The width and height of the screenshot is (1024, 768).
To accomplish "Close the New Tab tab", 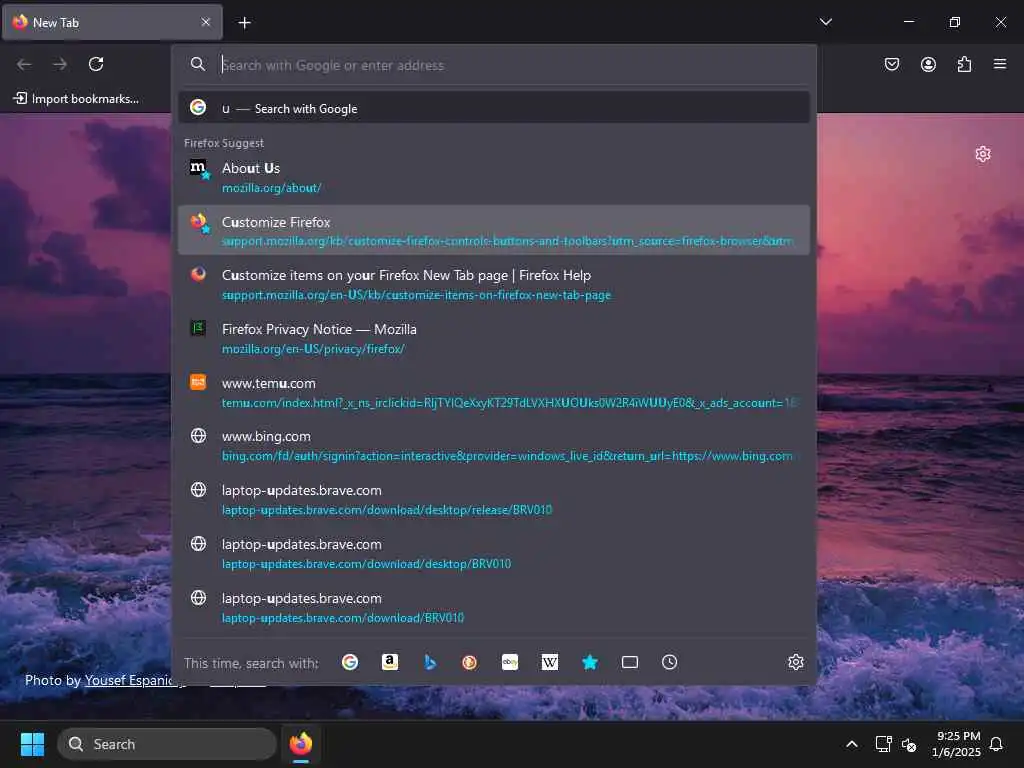I will 206,22.
